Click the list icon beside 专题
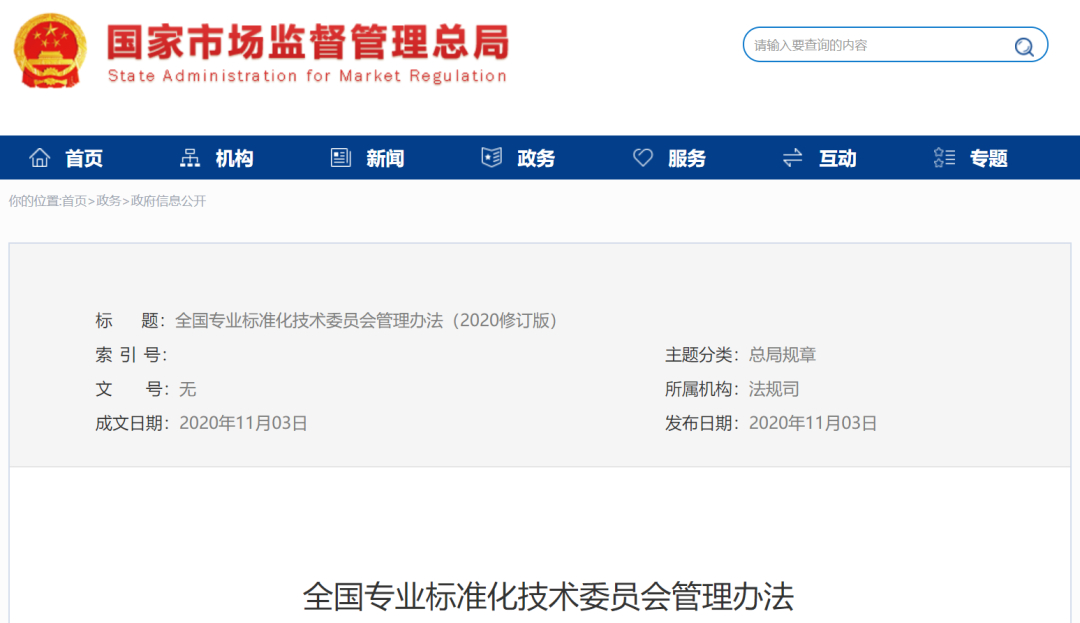Screen dimensions: 1080x623 [944, 158]
